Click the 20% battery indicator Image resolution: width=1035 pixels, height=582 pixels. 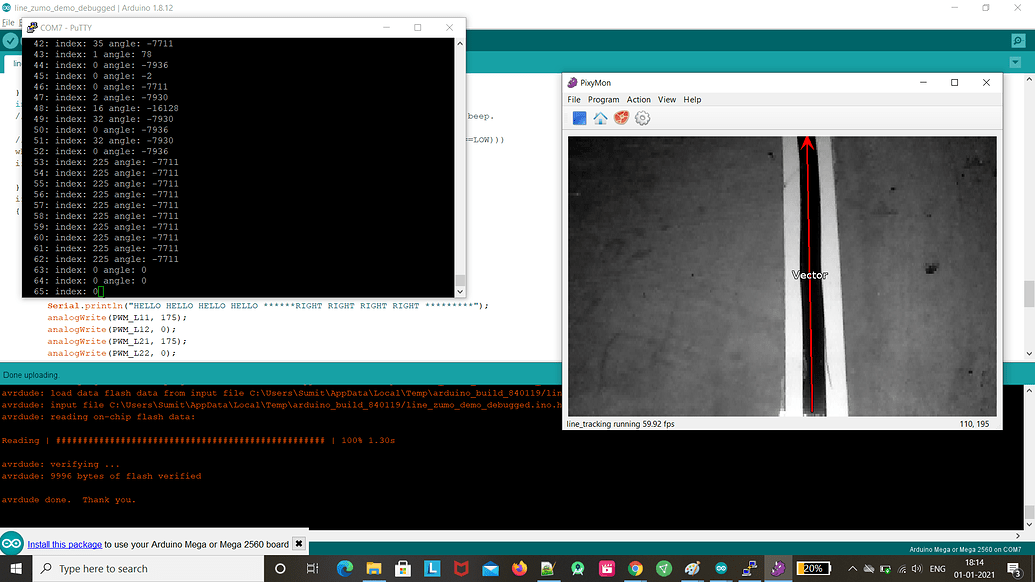(813, 568)
